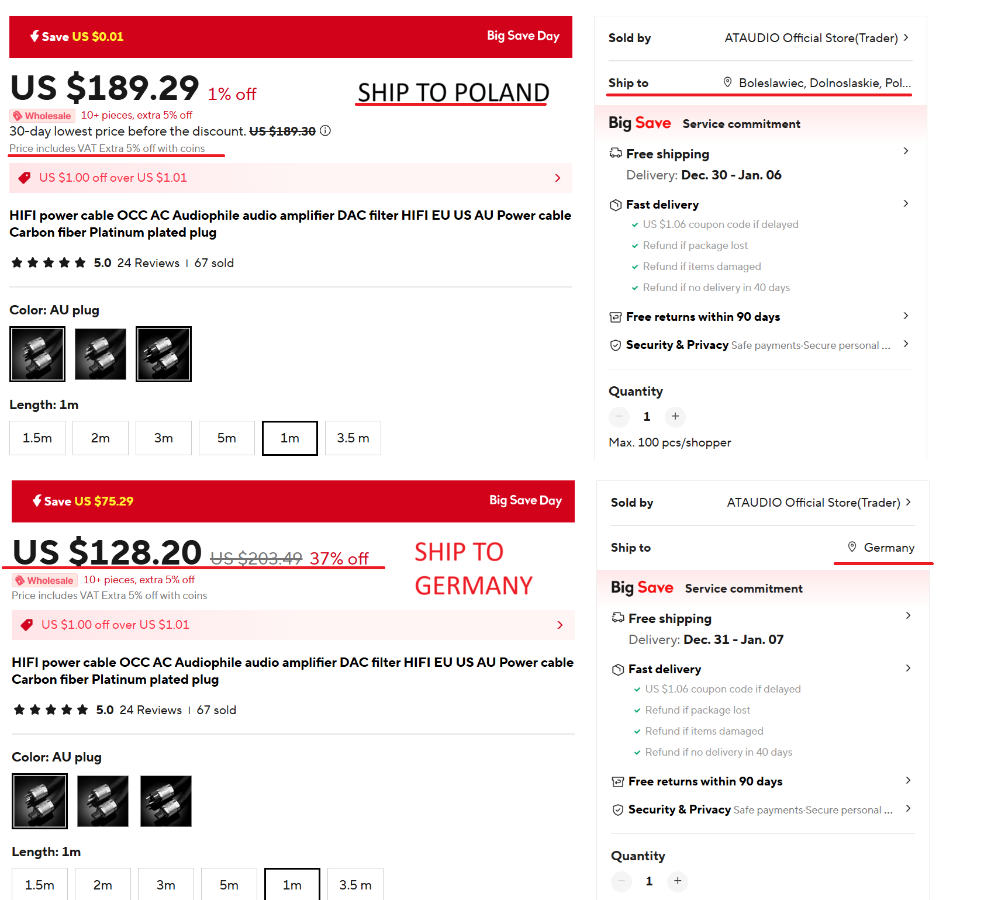Click the red coupon tag icon in top listing
The image size is (998, 900).
pyautogui.click(x=24, y=178)
